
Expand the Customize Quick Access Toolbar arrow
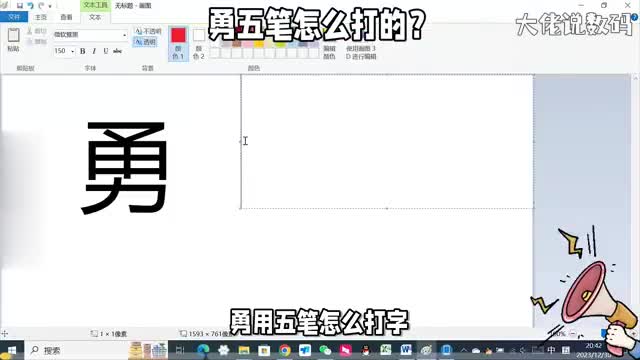(x=50, y=6)
